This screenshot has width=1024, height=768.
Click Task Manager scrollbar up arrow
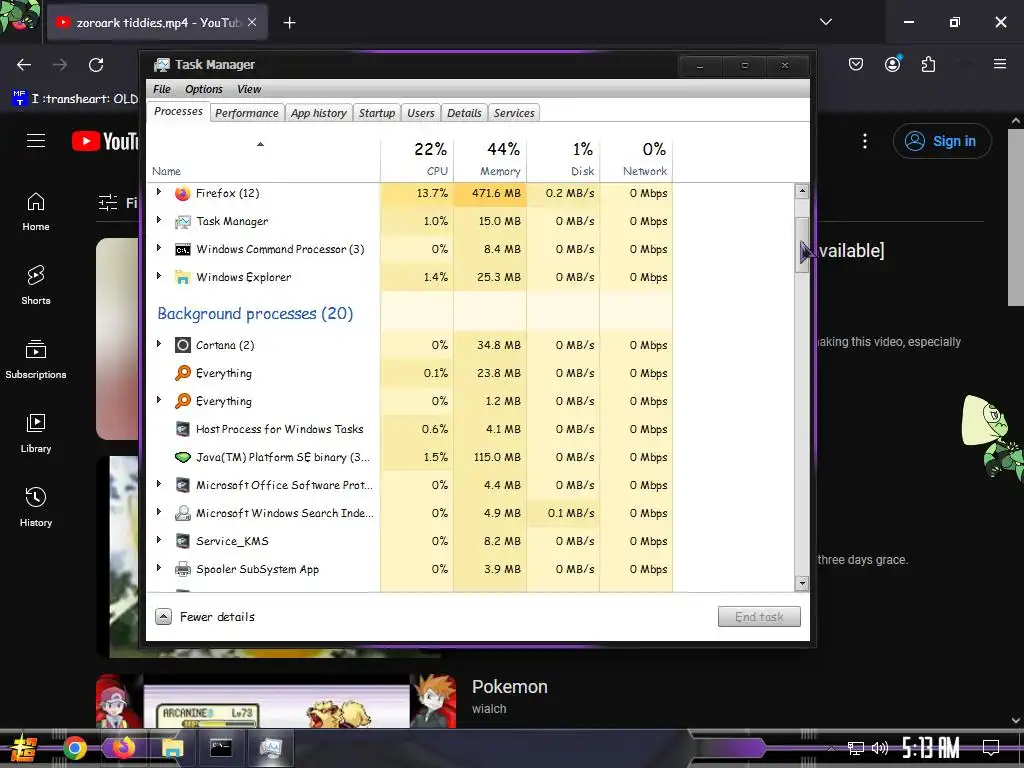802,191
